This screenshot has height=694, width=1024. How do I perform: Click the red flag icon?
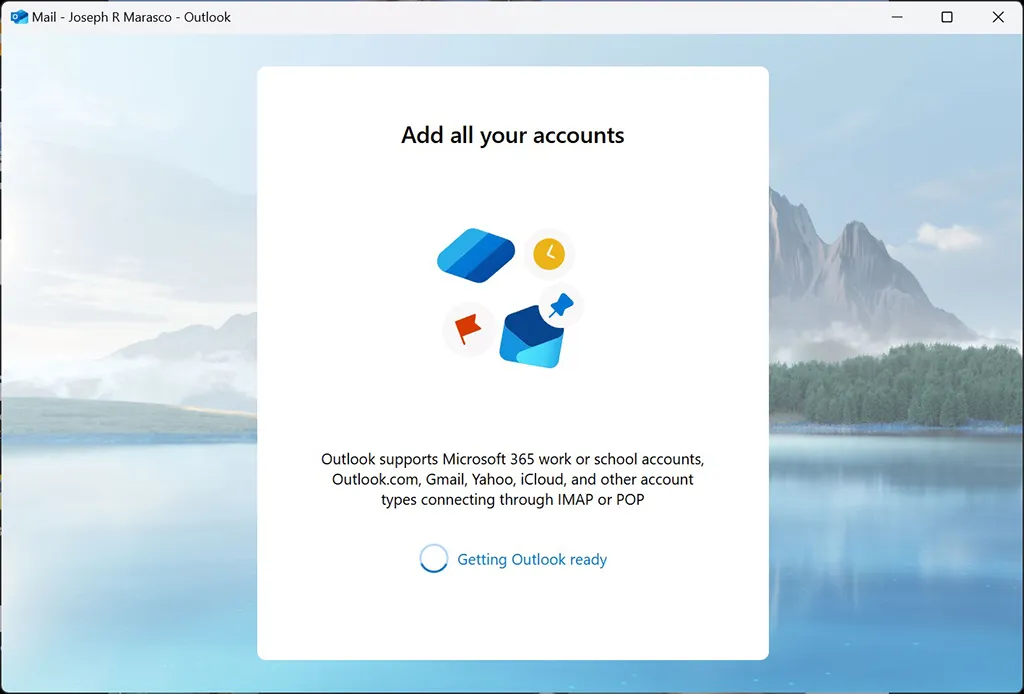click(x=468, y=329)
